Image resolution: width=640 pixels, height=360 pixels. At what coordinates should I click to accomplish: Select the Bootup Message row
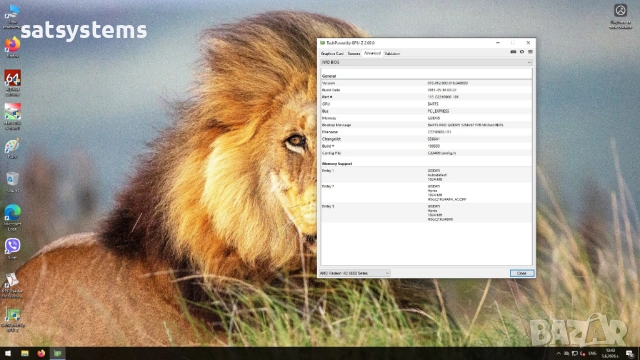(x=426, y=125)
